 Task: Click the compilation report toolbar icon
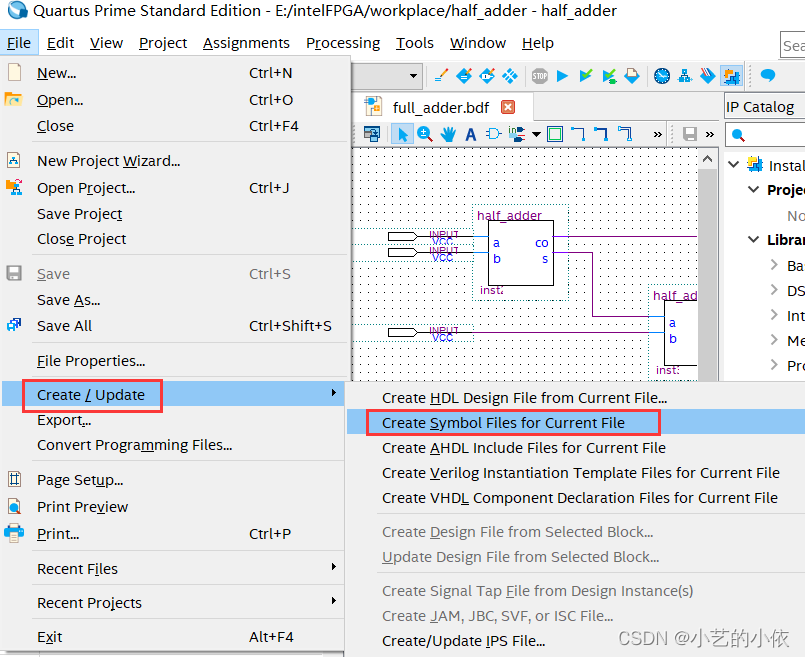631,76
